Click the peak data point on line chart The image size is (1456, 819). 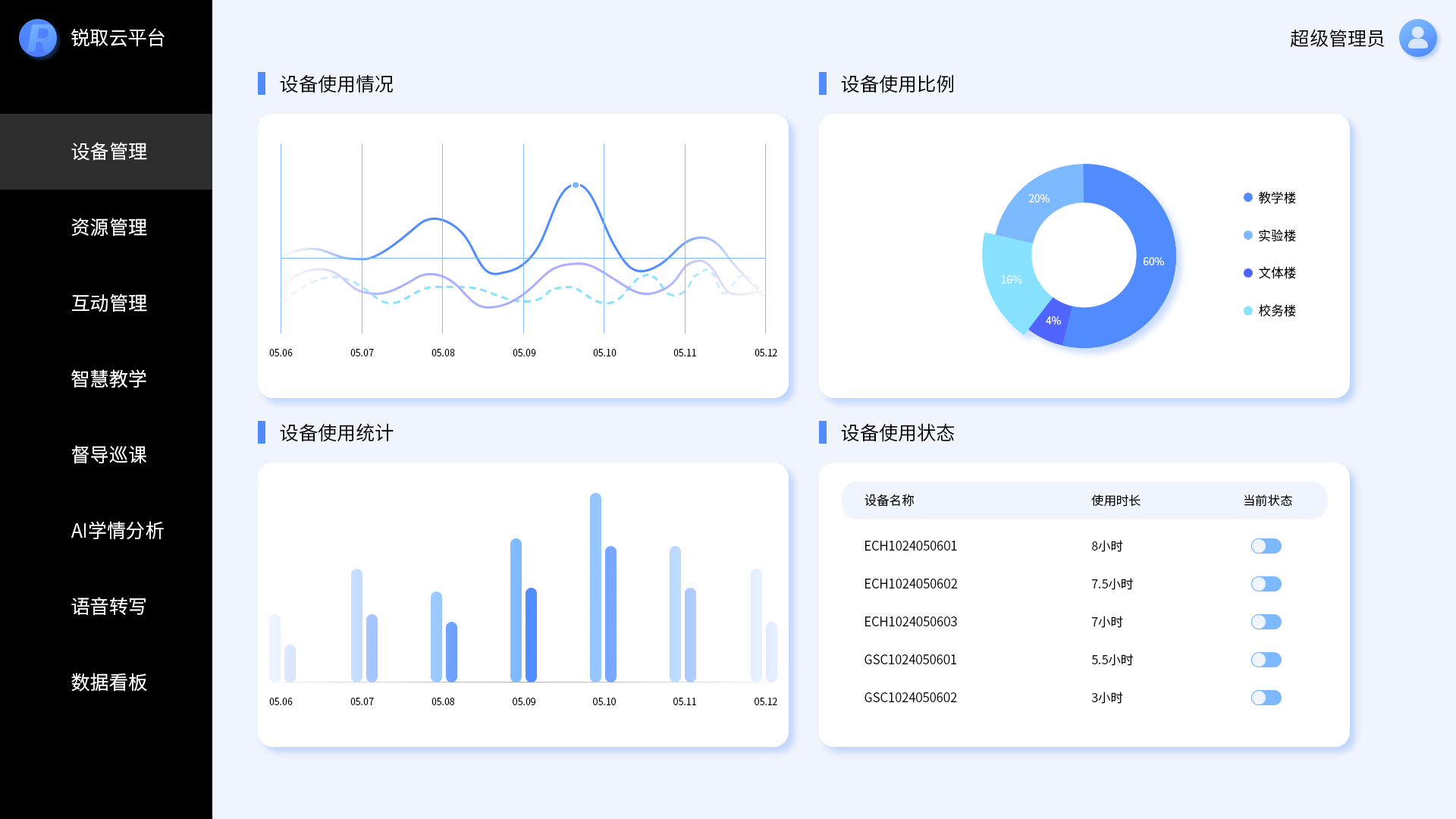(576, 185)
